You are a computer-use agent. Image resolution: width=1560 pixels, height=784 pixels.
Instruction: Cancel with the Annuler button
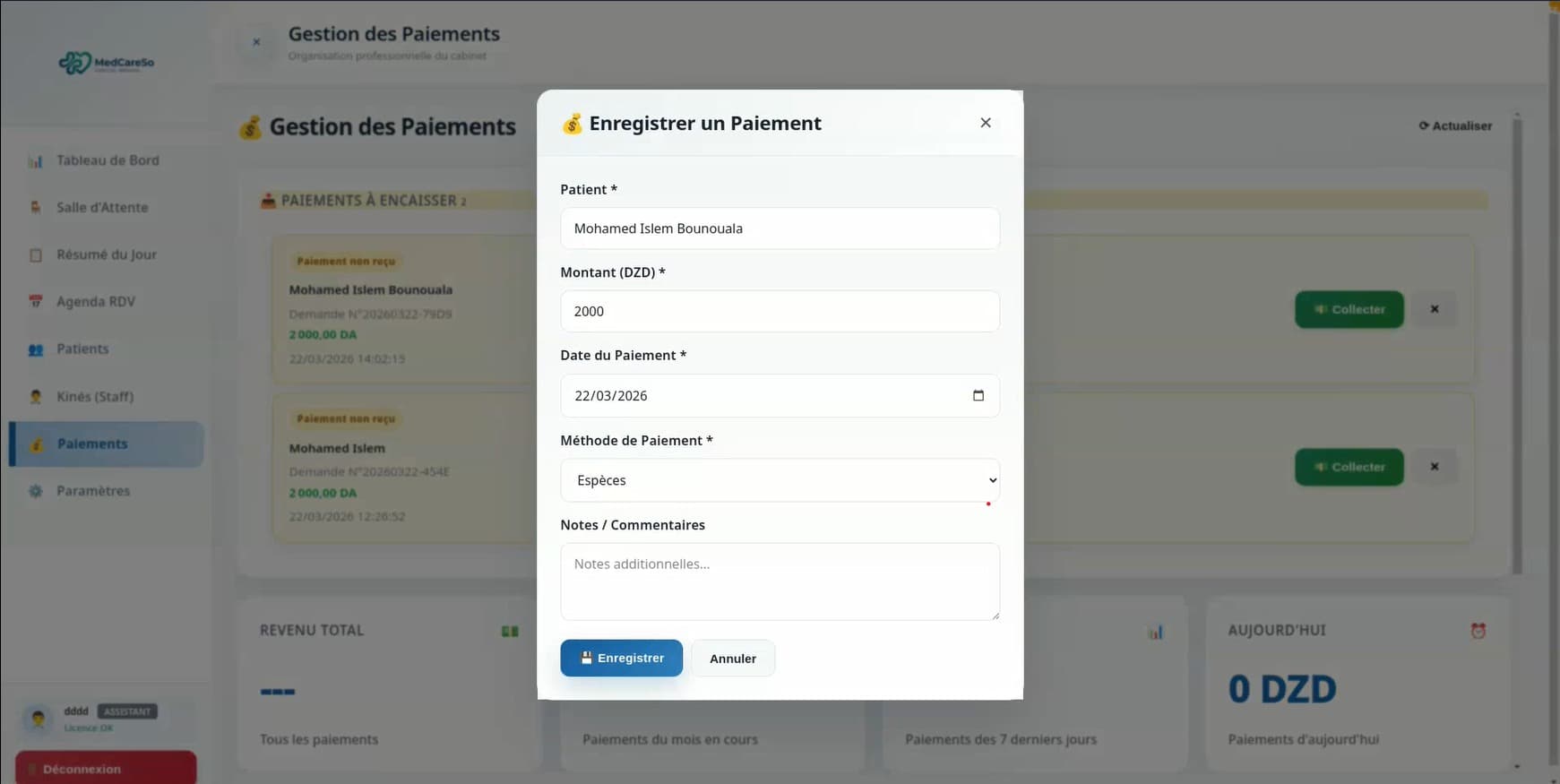[733, 659]
